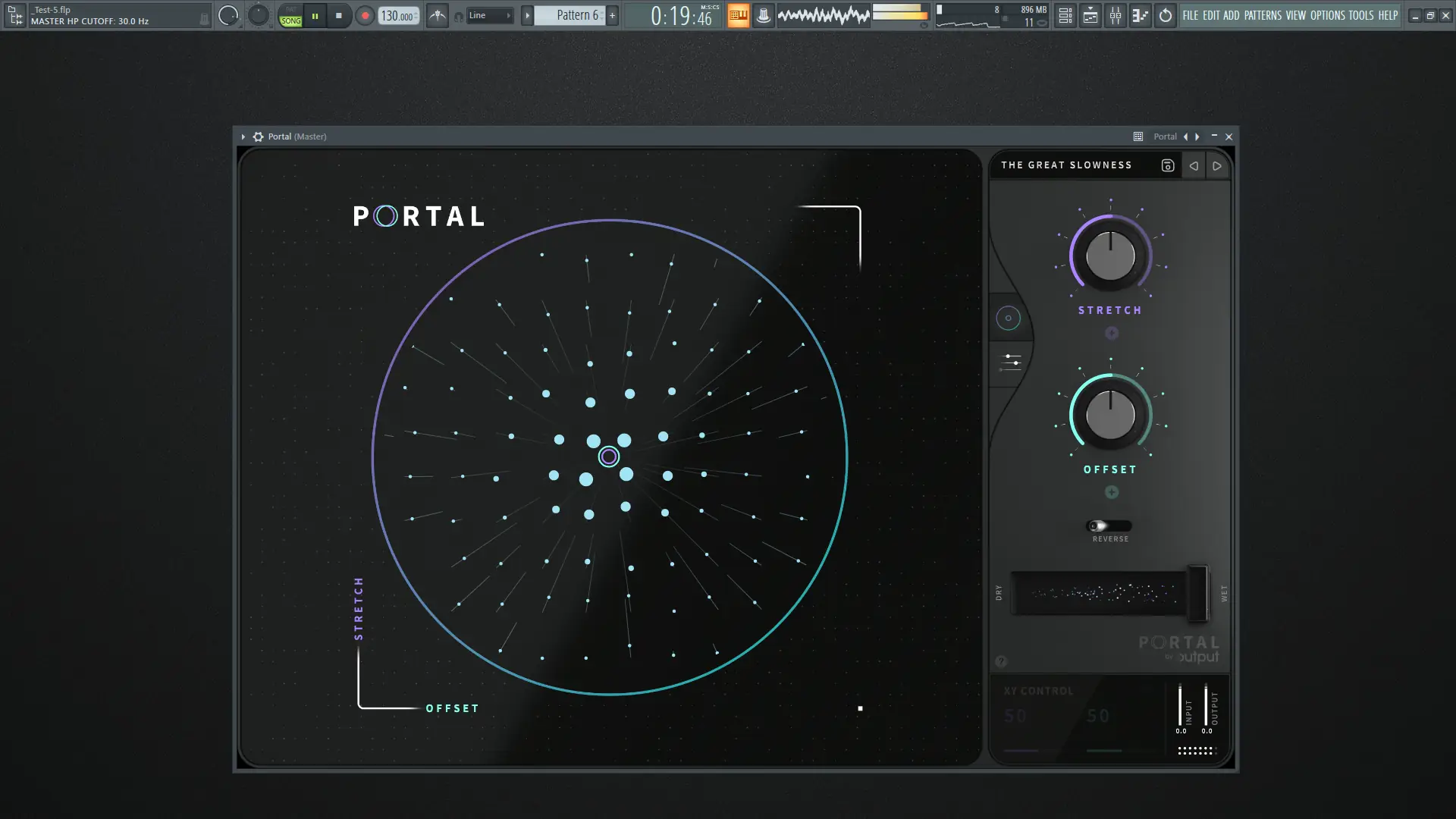Click the dry/wet mix slider handle
This screenshot has height=819, width=1456.
pos(1197,592)
